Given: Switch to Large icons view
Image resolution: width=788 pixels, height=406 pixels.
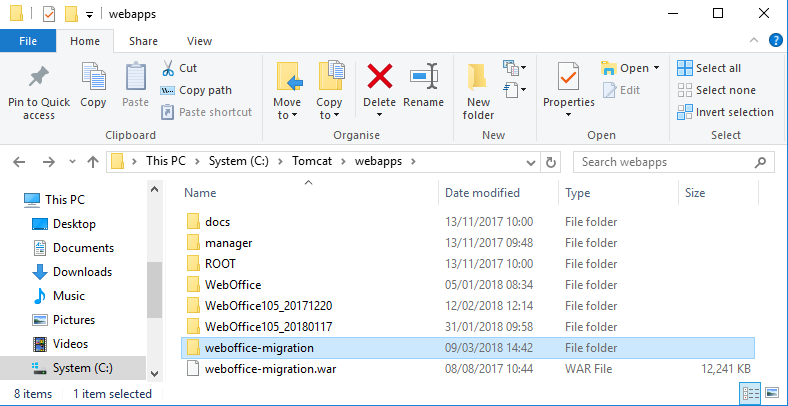Looking at the screenshot, I should click(771, 392).
